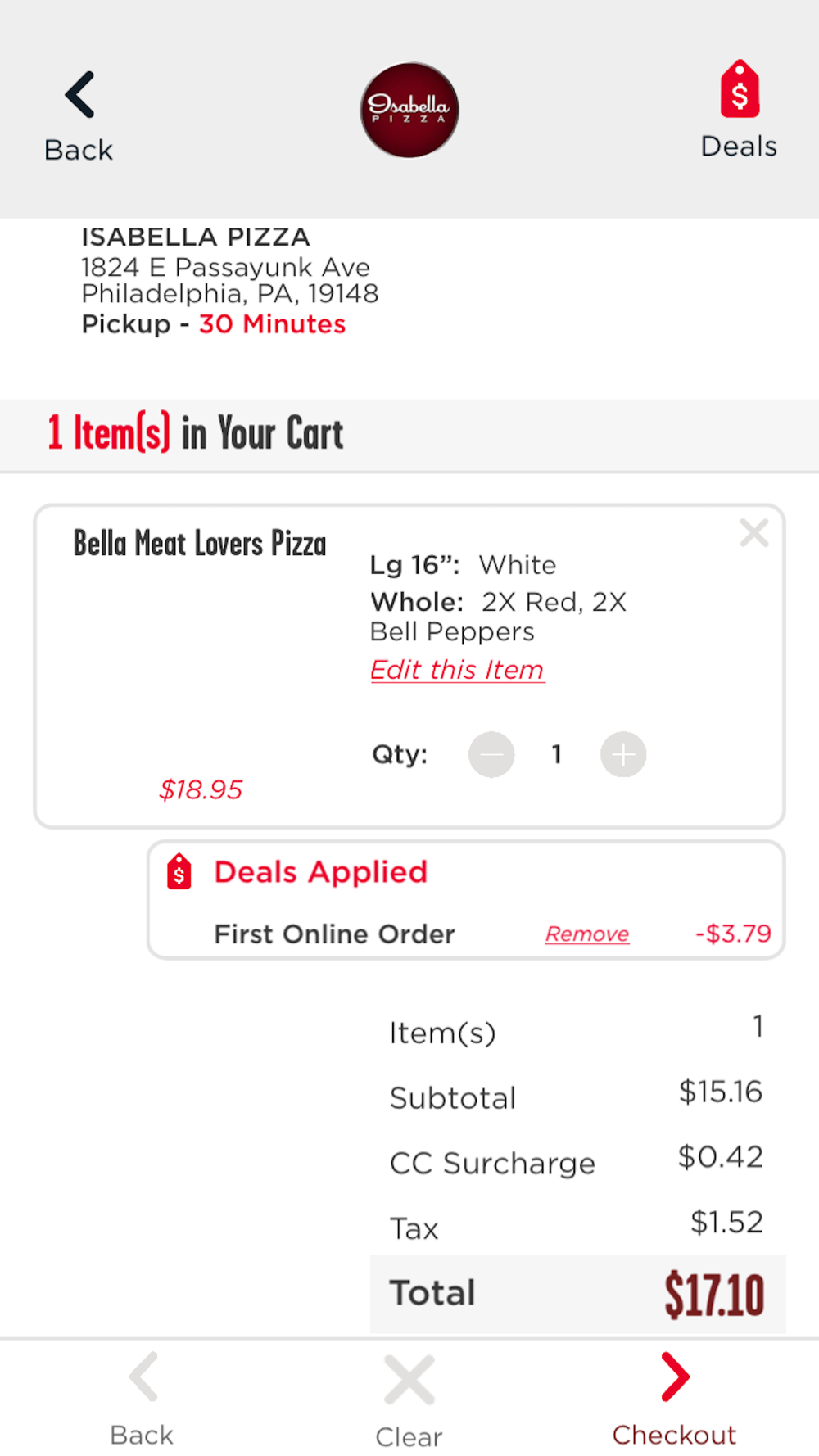
Task: Click the Edit this Item link
Action: click(x=457, y=670)
